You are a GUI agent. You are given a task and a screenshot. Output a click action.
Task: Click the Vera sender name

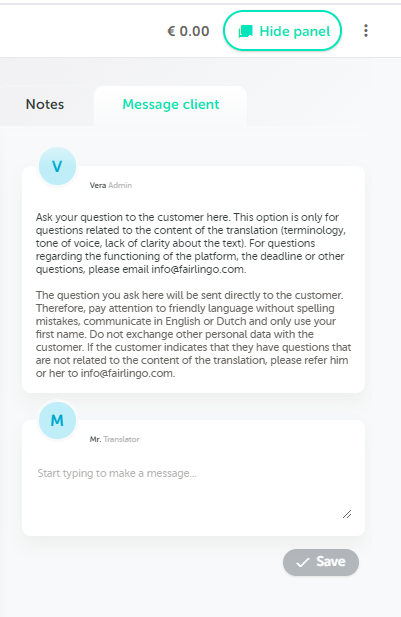[x=98, y=185]
